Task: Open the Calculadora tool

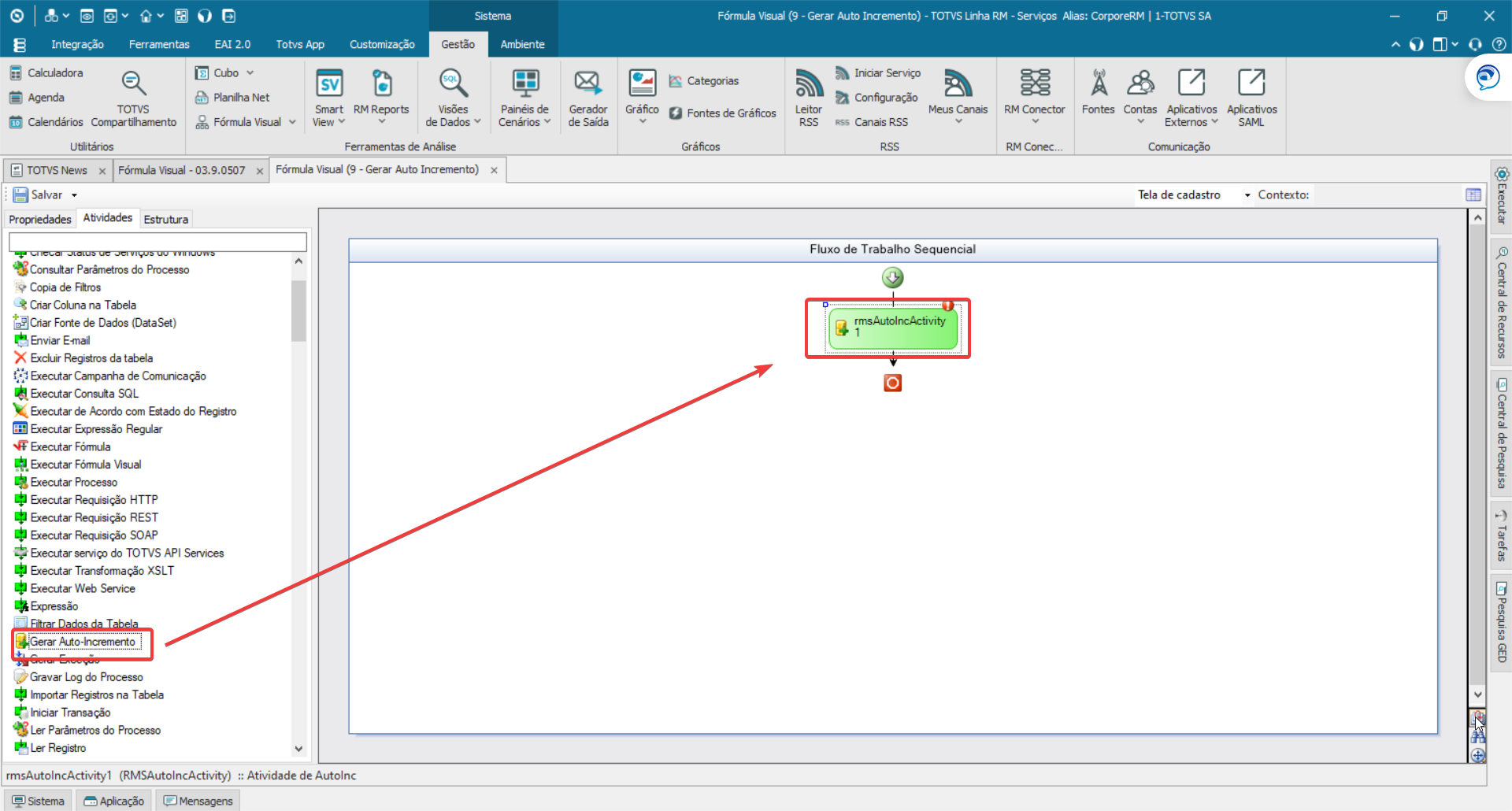Action: coord(46,72)
